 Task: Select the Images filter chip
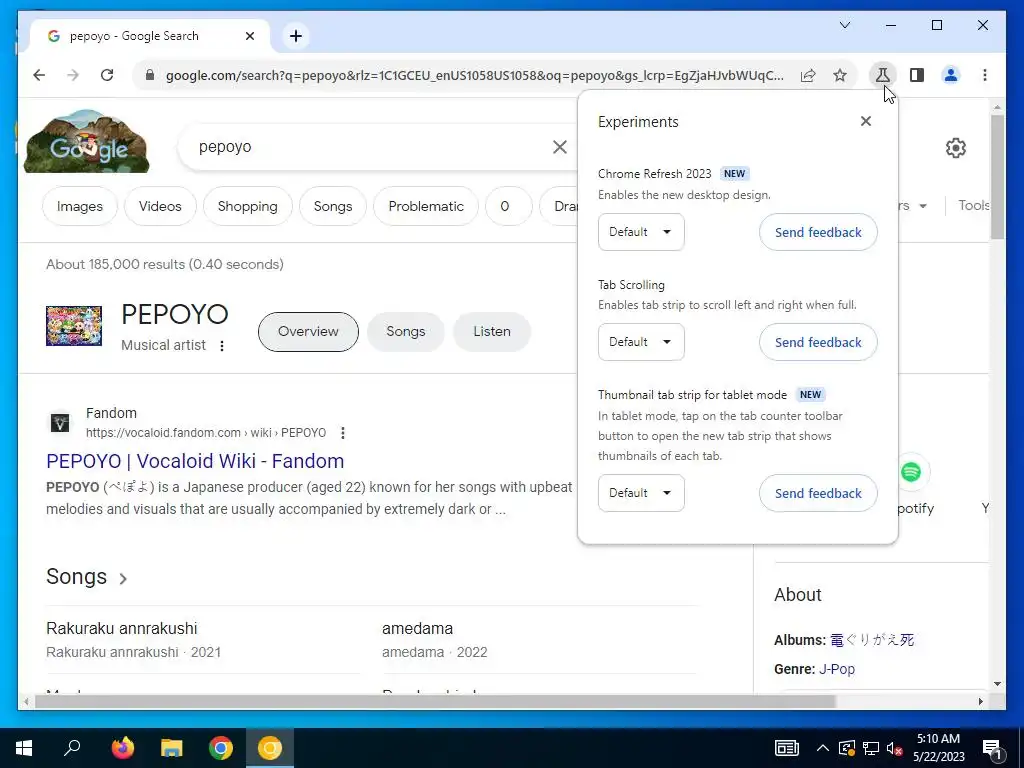pos(80,206)
